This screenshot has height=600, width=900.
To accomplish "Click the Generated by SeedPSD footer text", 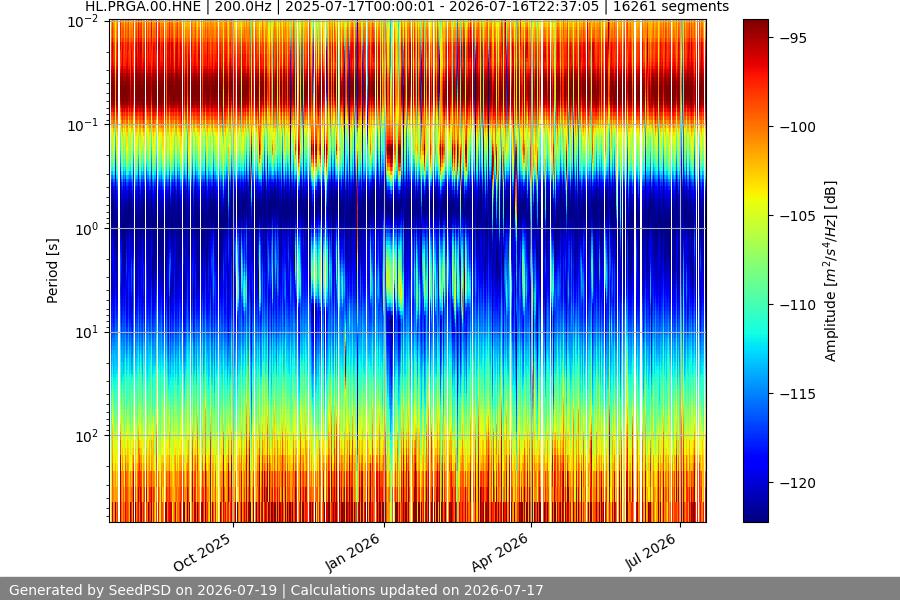I will tap(276, 590).
